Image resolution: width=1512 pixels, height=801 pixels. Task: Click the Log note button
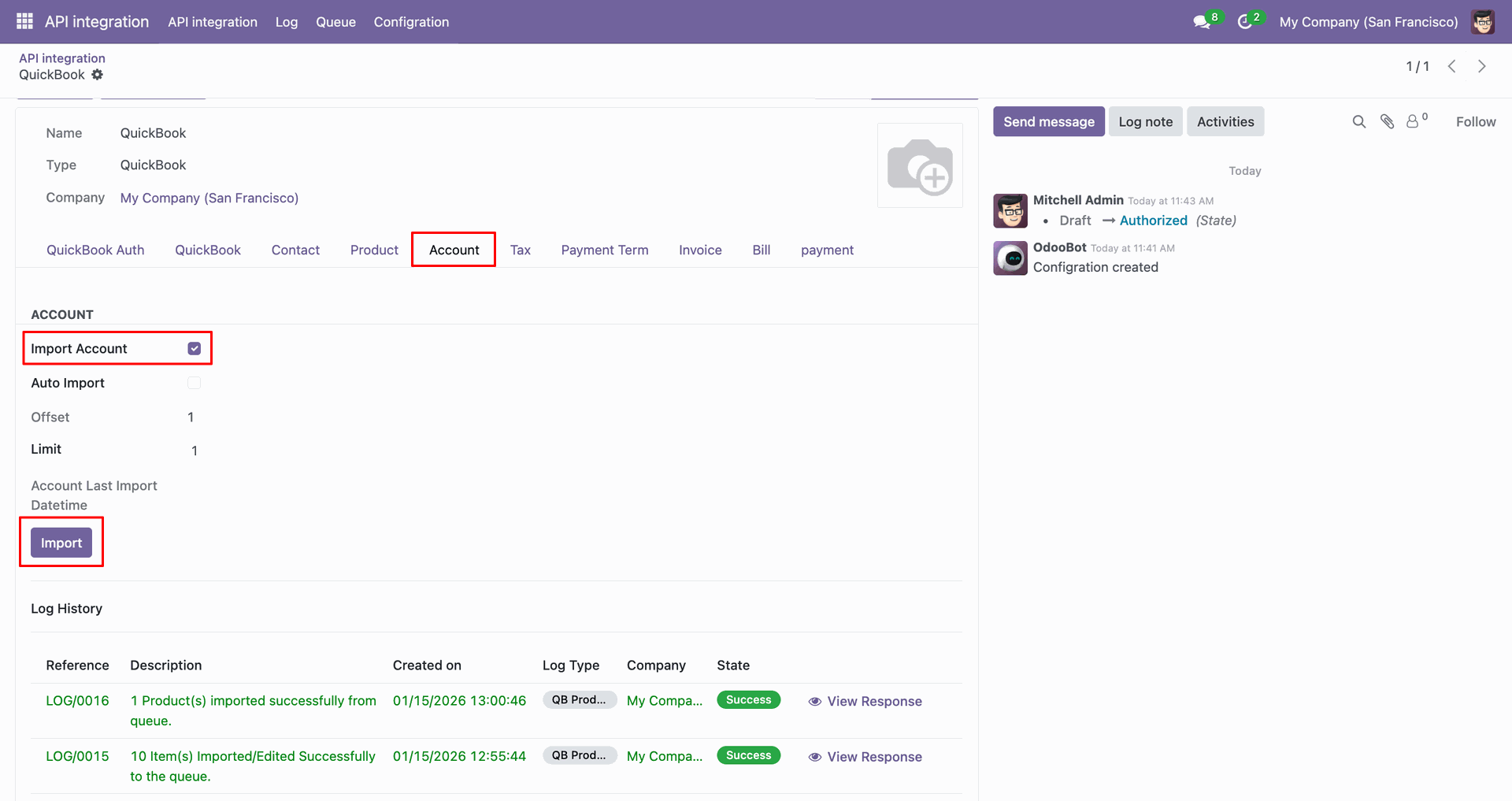pyautogui.click(x=1146, y=121)
